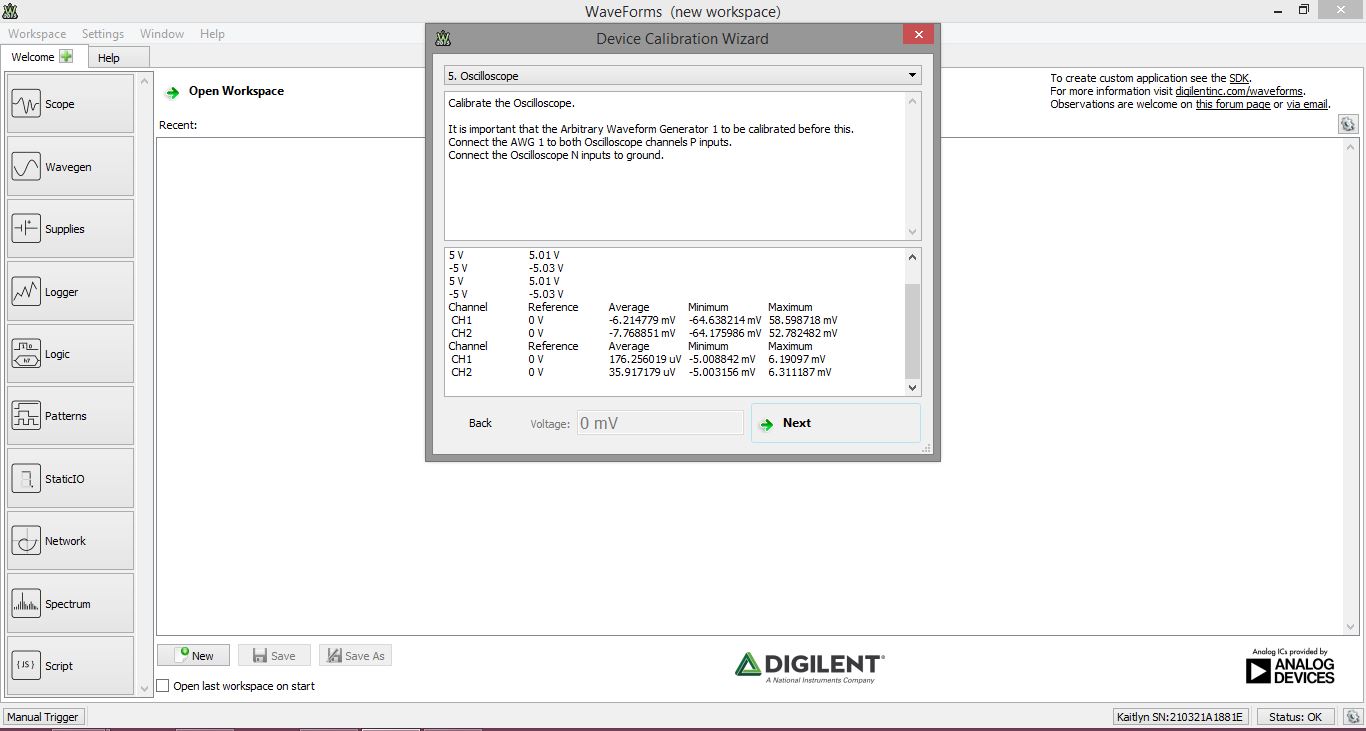Click the instrument sidebar scroll up arrow
This screenshot has width=1366, height=731.
point(144,82)
